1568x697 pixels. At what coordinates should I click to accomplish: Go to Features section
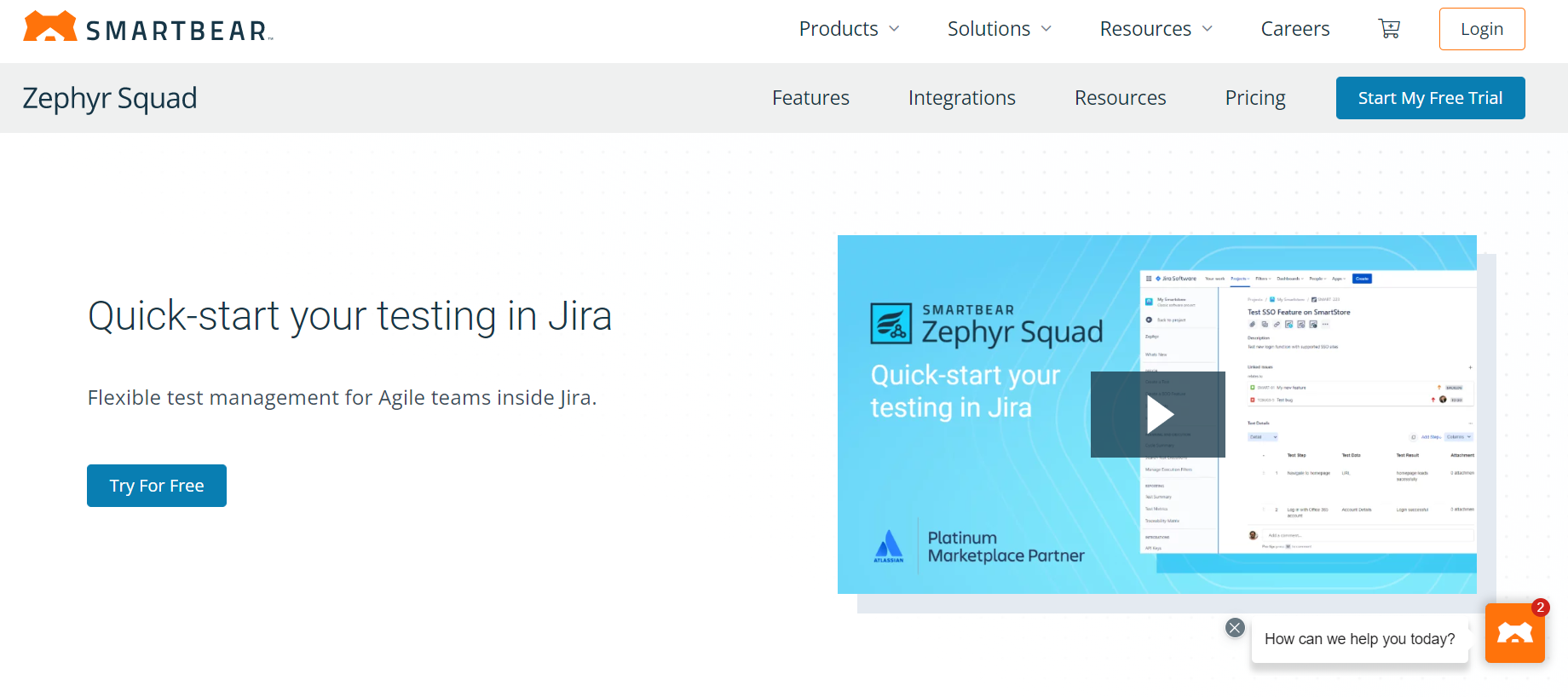(810, 98)
